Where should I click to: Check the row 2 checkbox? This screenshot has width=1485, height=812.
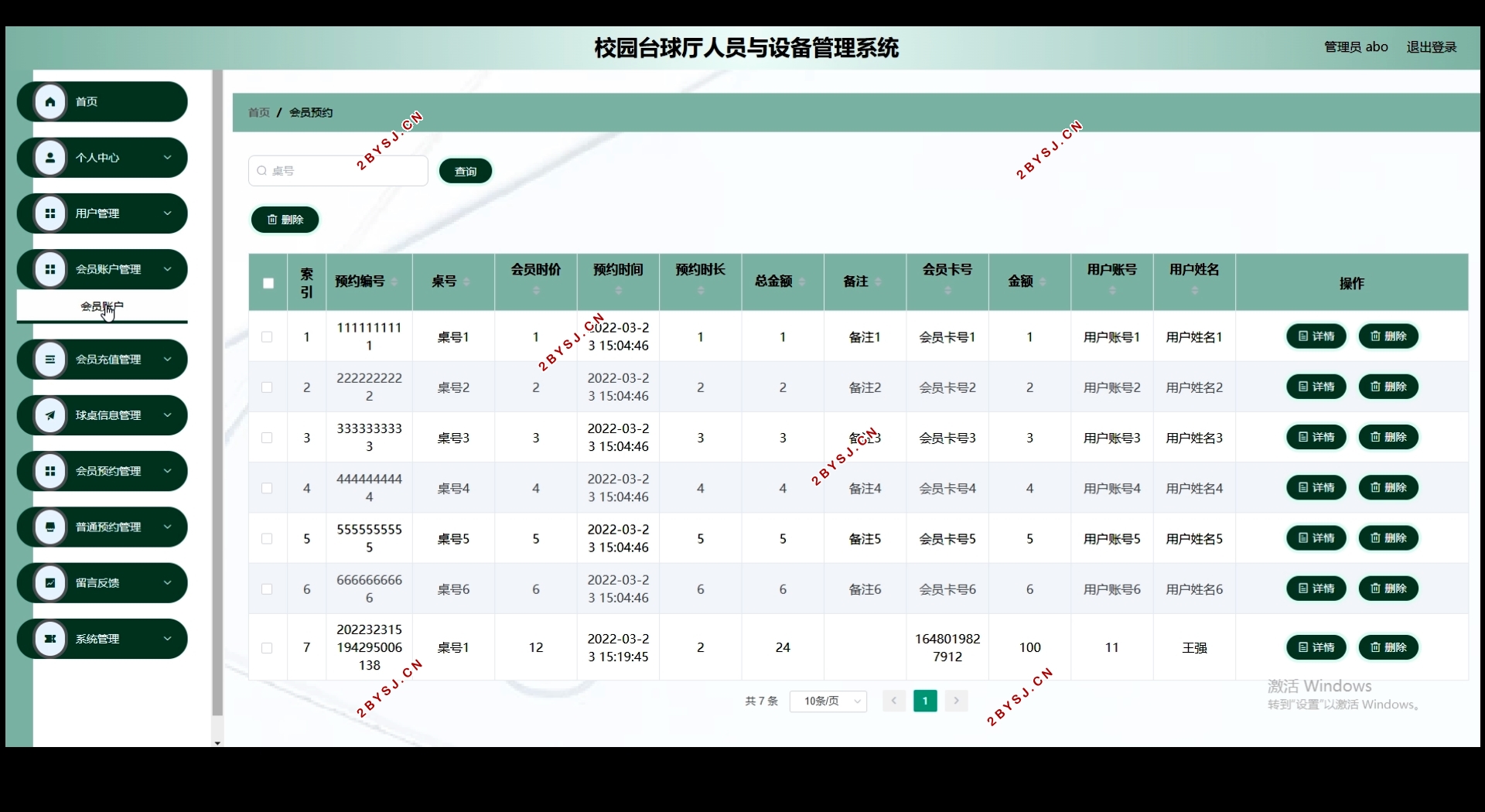tap(267, 387)
